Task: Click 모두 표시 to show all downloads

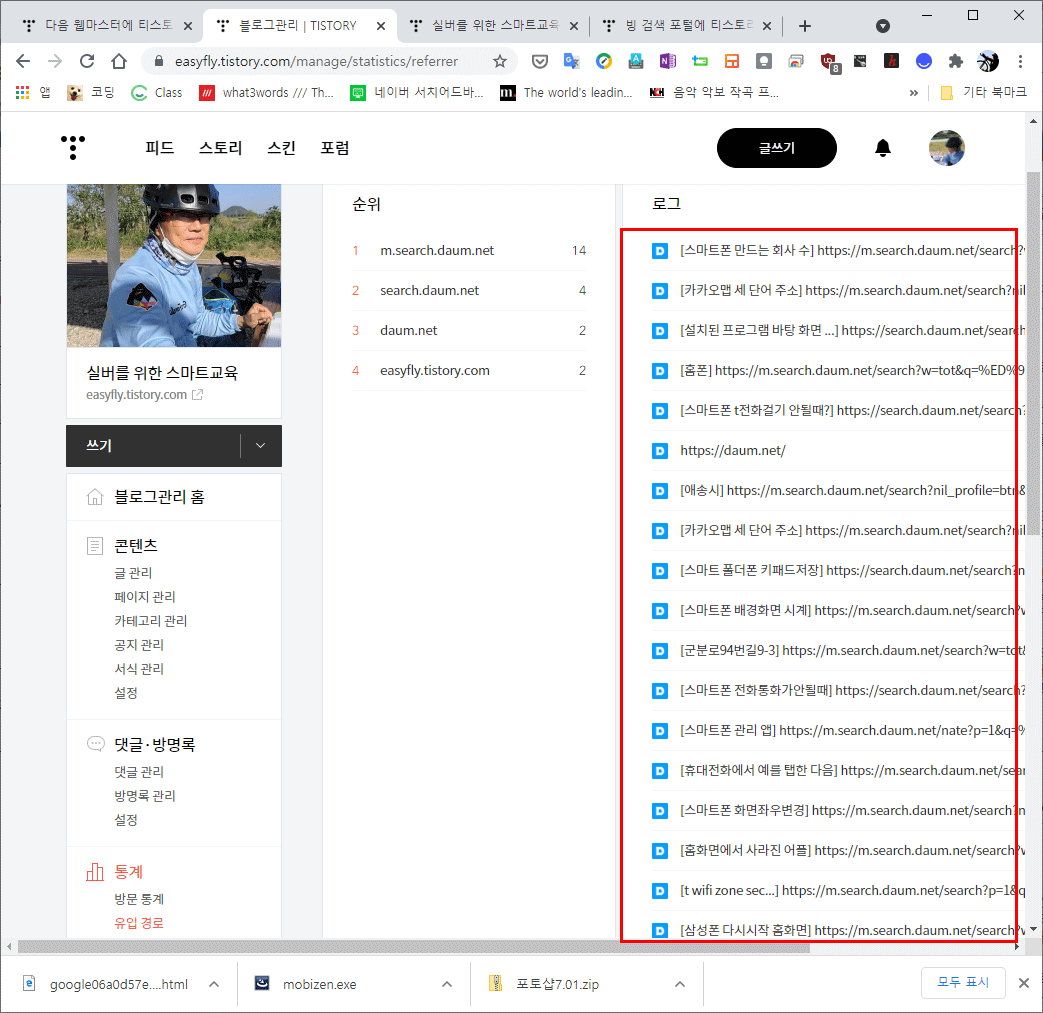Action: click(x=963, y=982)
